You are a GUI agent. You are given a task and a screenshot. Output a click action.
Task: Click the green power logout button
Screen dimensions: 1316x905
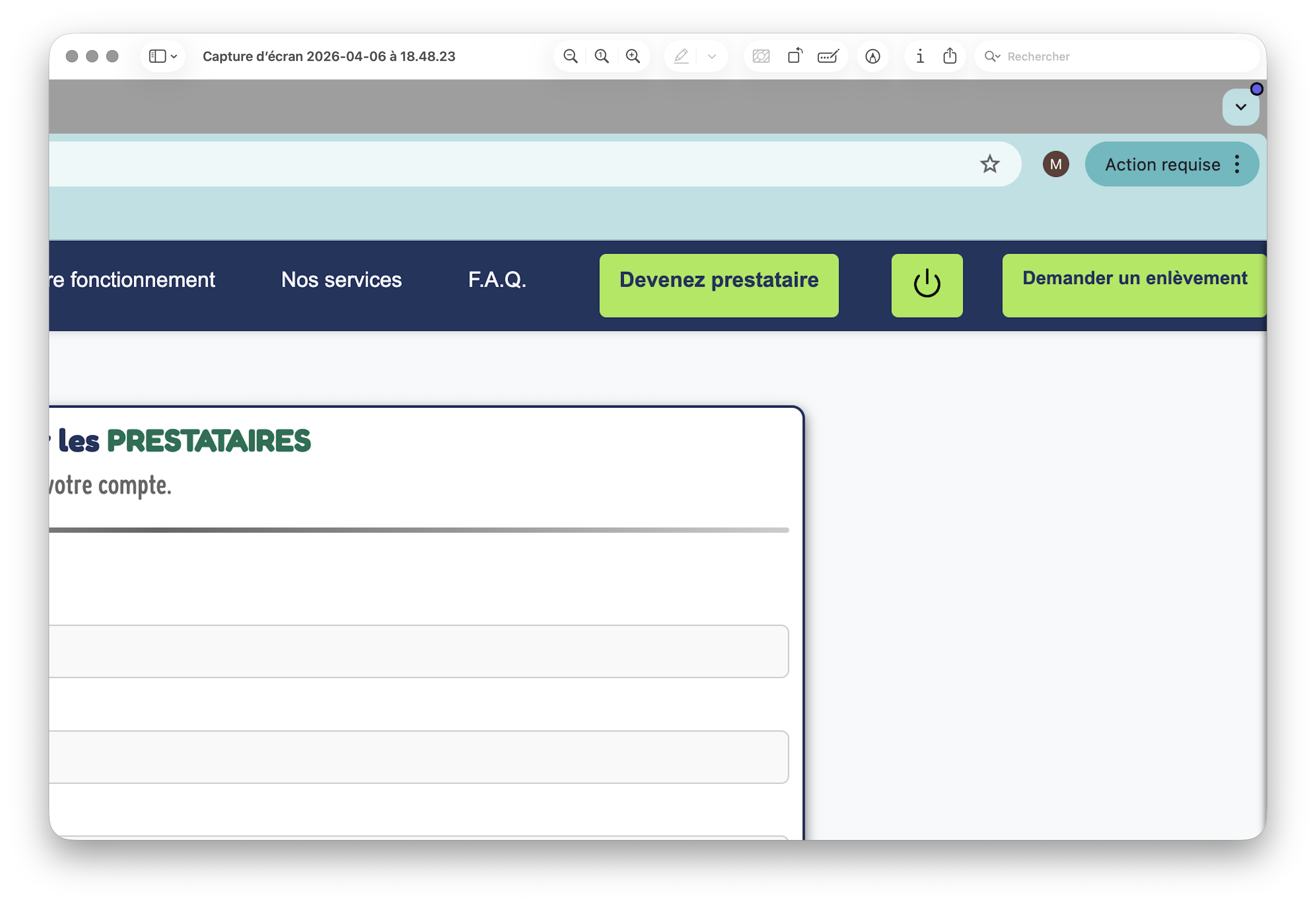(x=926, y=285)
